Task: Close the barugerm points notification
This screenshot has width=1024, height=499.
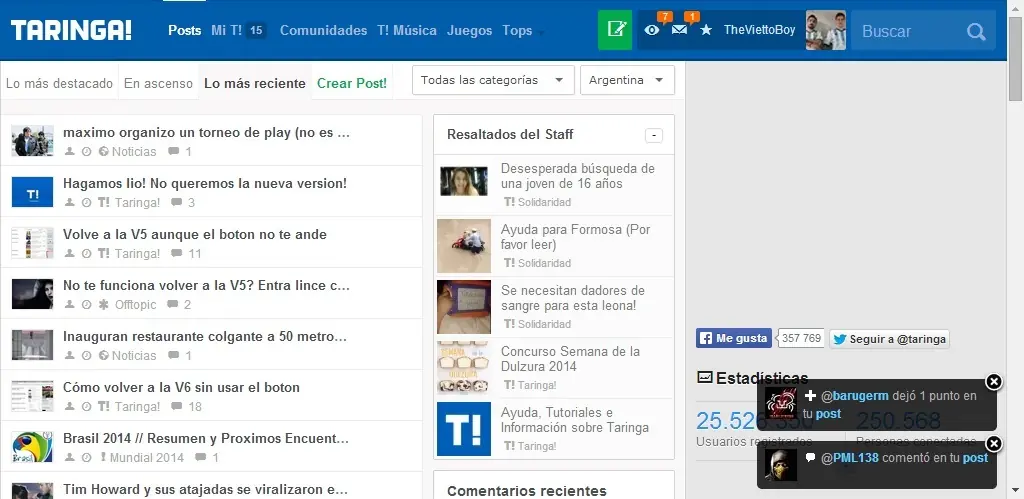Action: [993, 381]
